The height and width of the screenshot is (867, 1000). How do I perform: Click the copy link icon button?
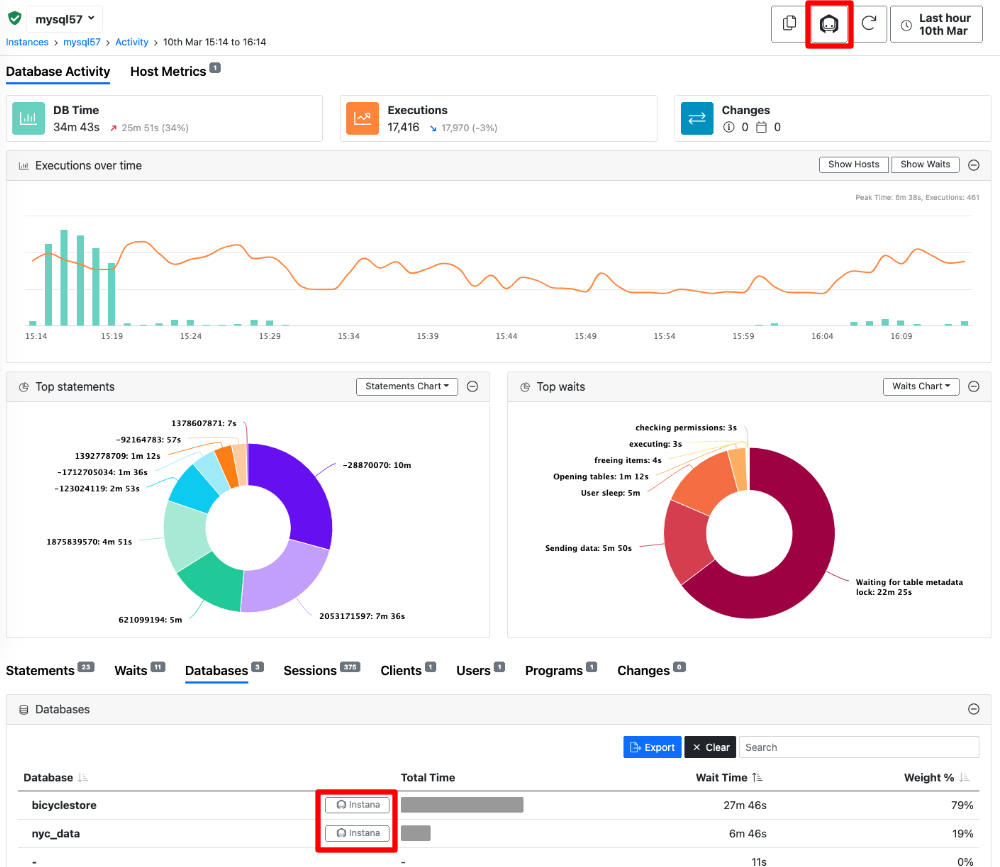tap(789, 24)
